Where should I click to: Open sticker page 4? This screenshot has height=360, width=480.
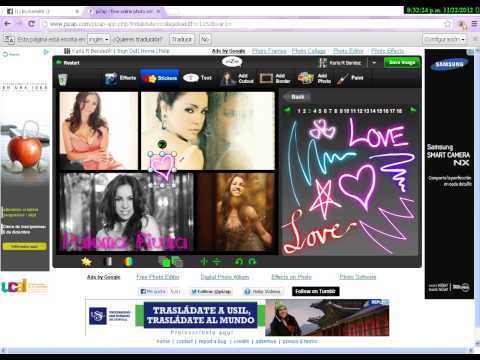coord(315,111)
